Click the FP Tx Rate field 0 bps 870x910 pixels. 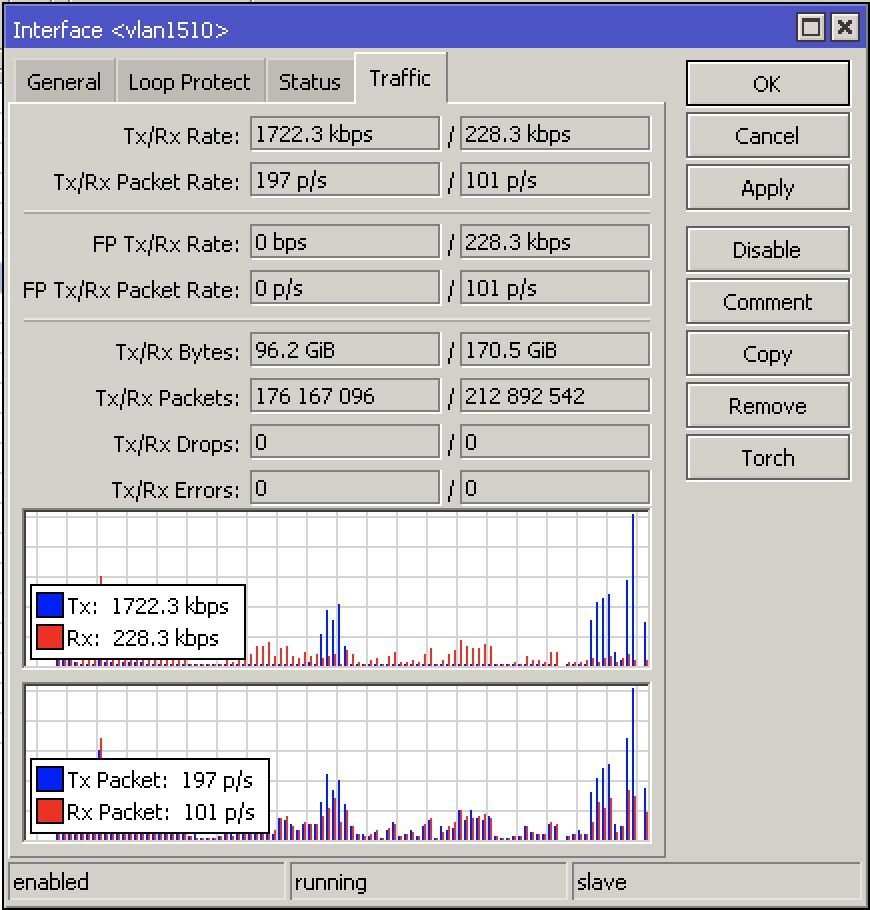point(345,242)
